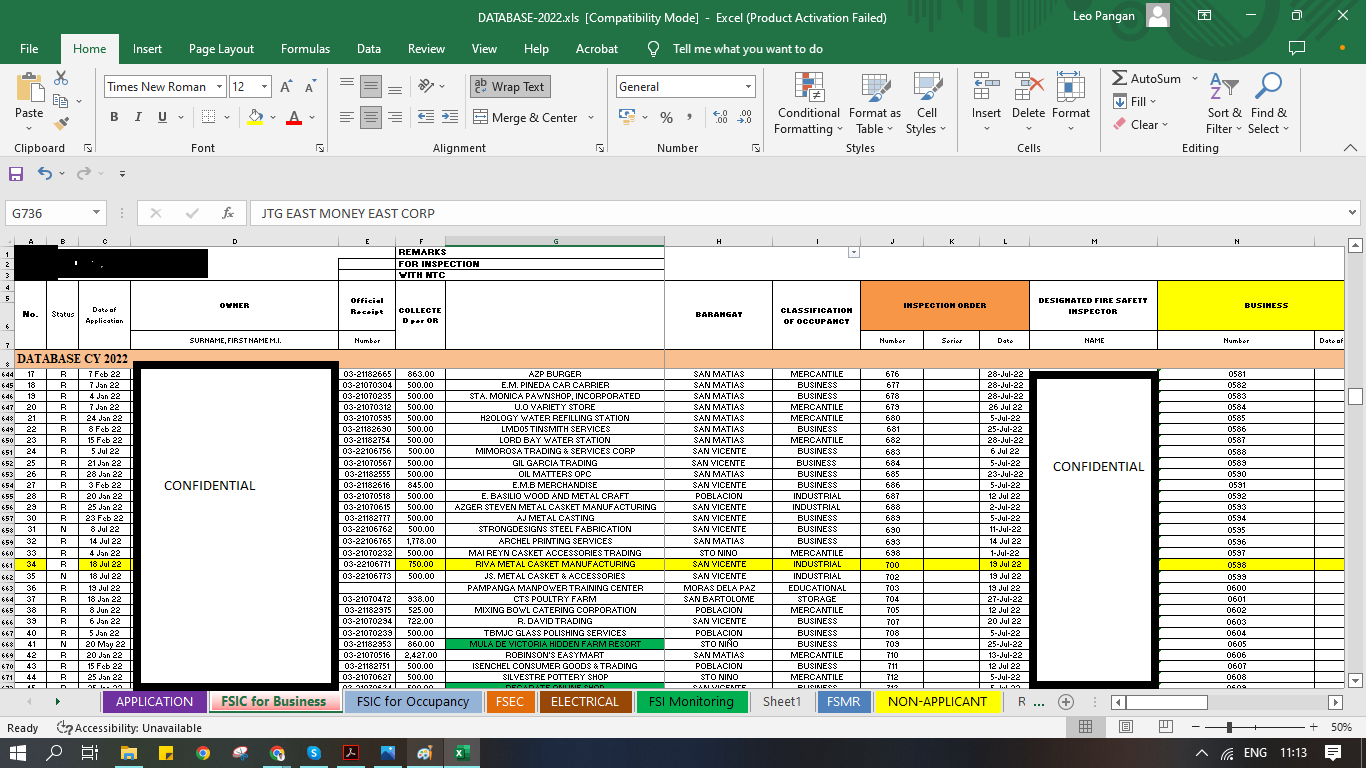
Task: Switch to the Formulas tab
Action: click(305, 49)
